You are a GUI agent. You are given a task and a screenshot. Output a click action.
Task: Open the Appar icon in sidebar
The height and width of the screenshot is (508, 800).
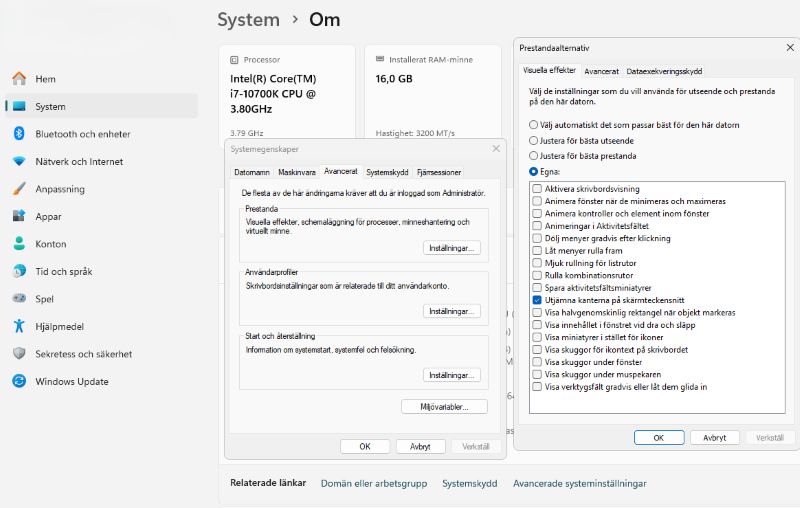(19, 216)
